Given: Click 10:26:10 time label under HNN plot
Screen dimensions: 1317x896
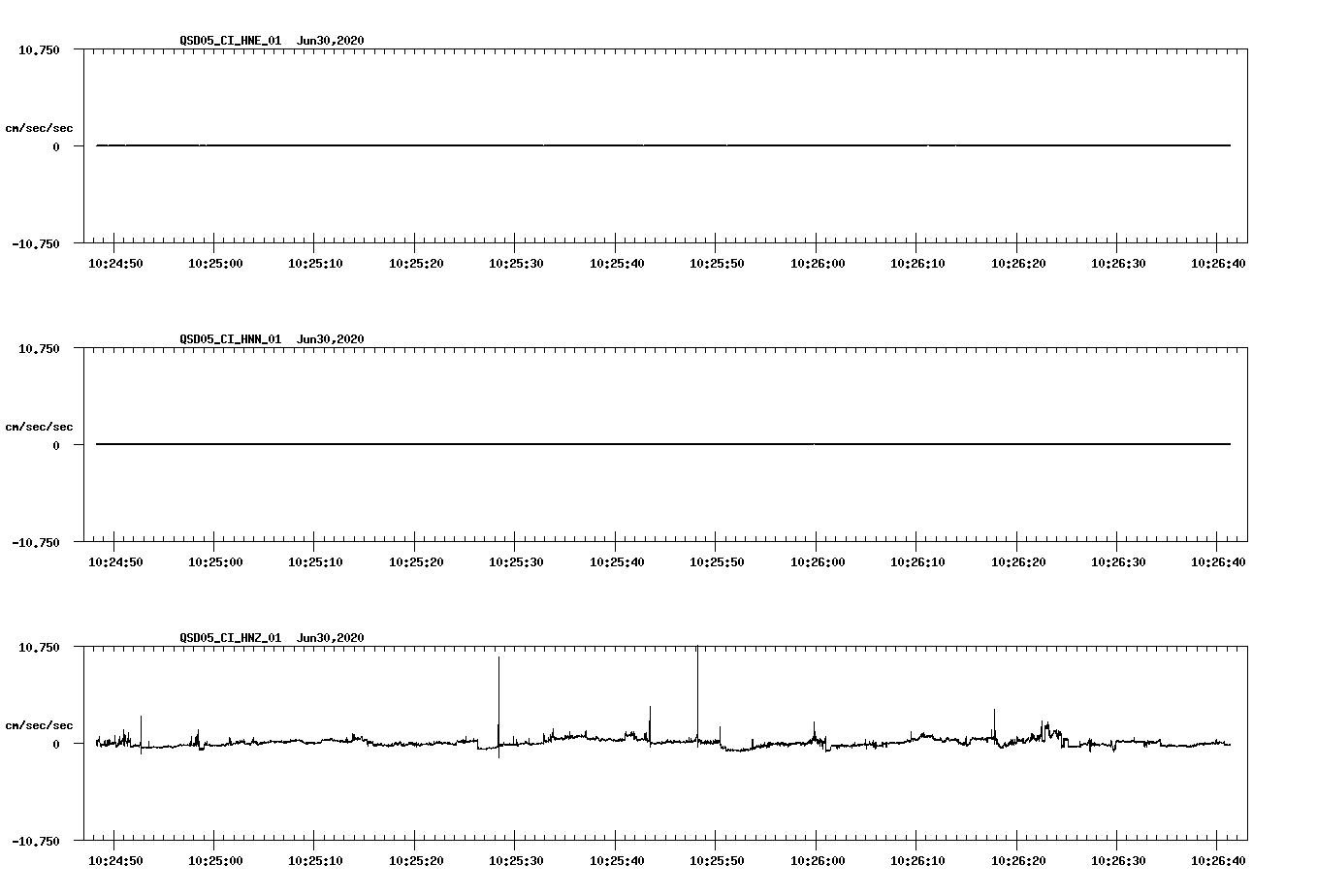Looking at the screenshot, I should [917, 561].
